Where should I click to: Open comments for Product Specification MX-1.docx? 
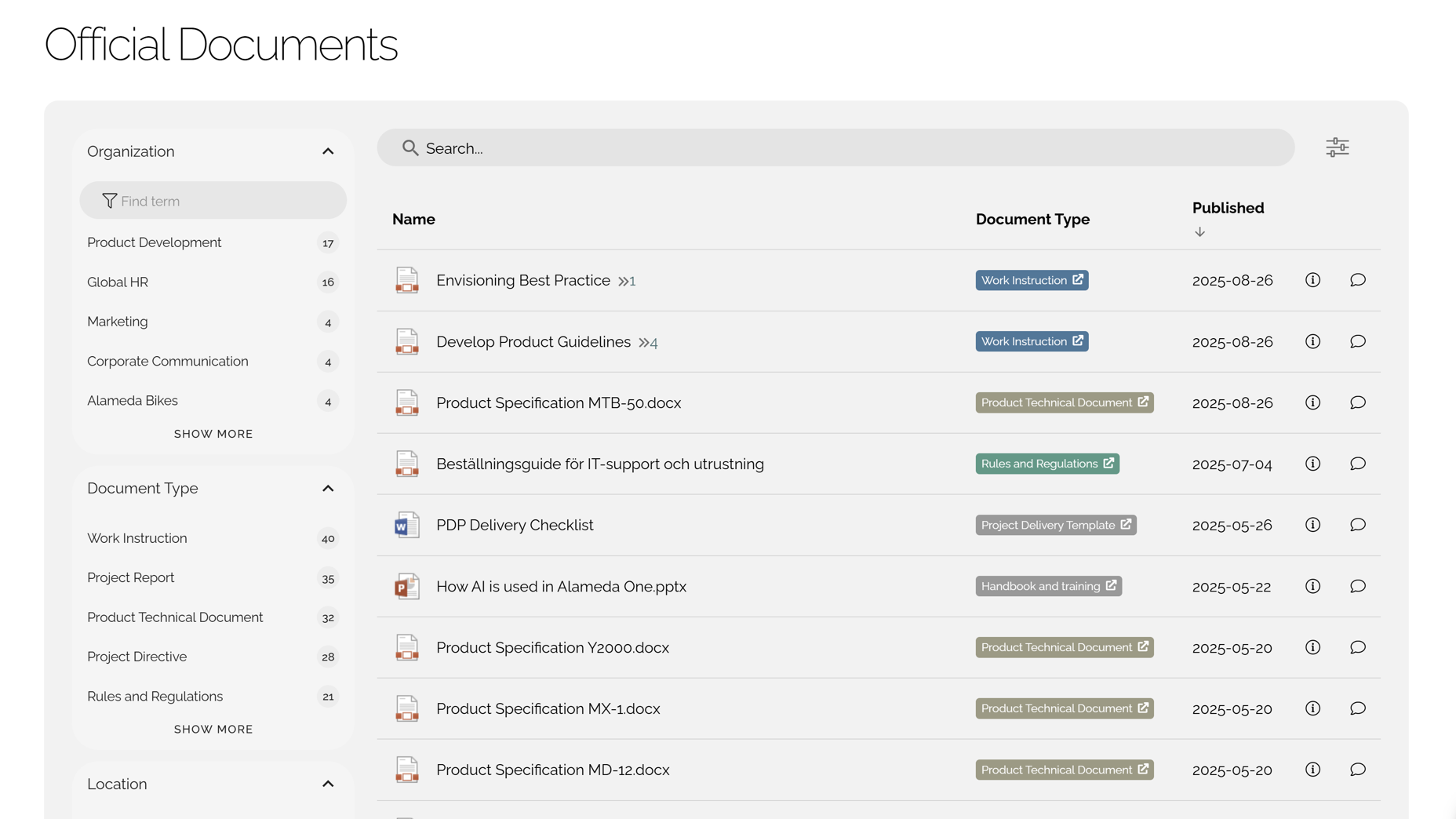click(1358, 708)
